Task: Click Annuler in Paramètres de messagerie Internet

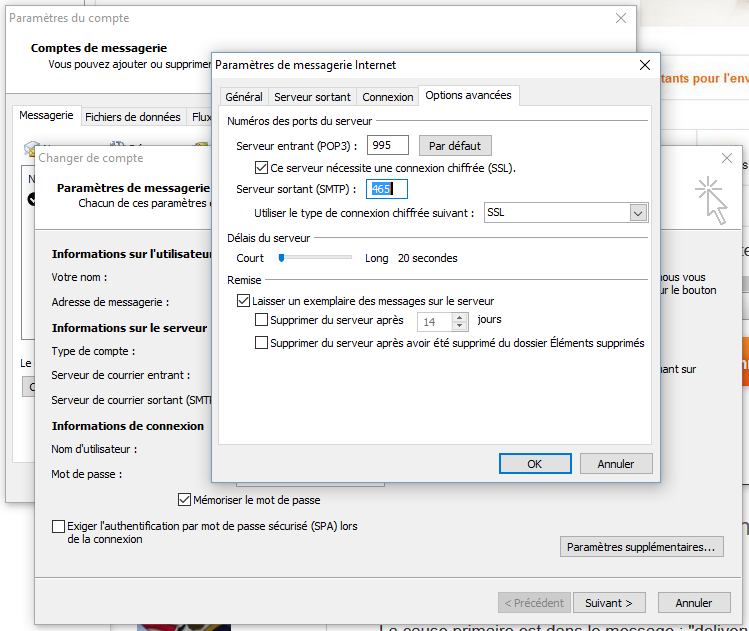Action: coord(616,464)
